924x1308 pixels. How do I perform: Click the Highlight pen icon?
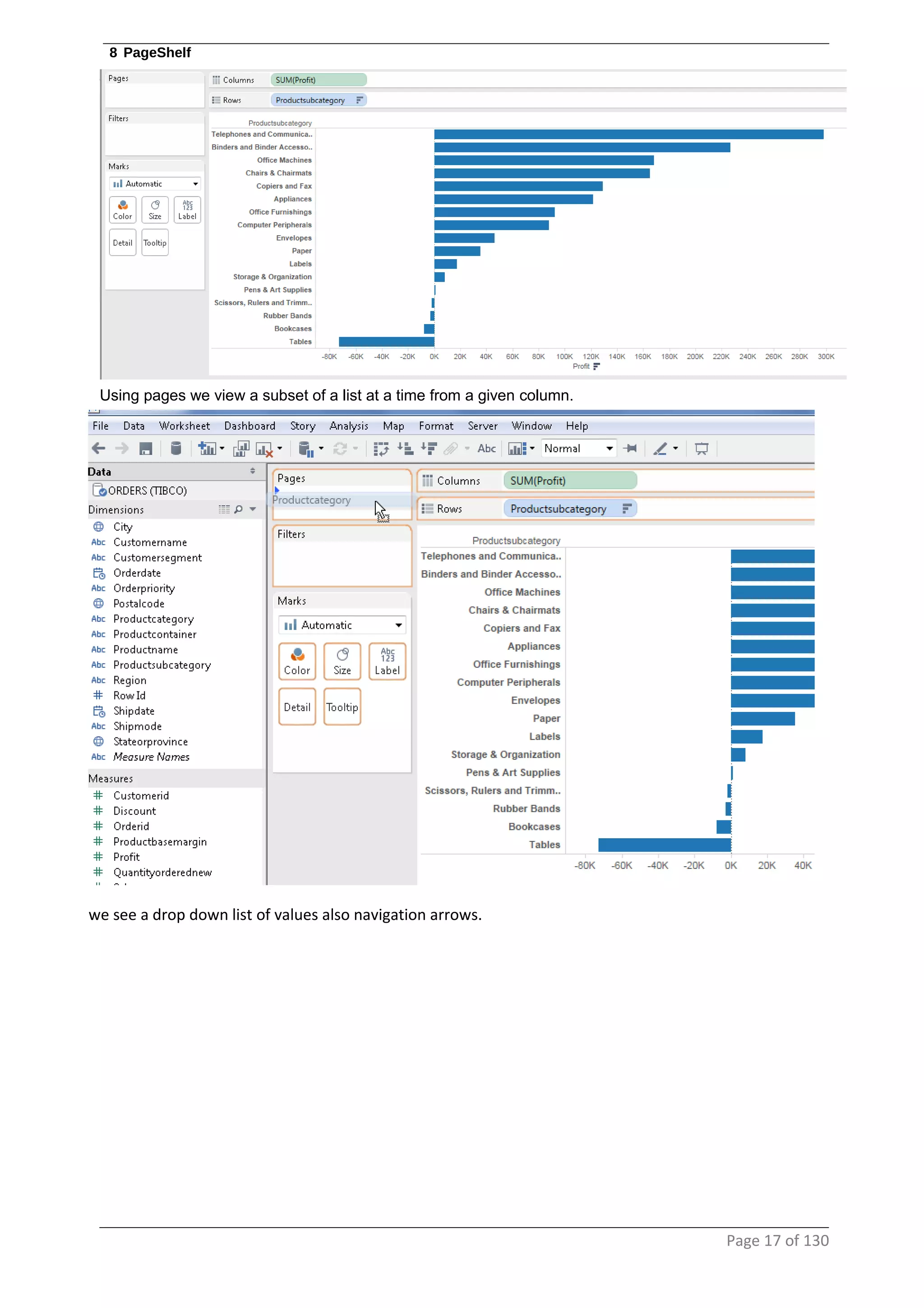point(660,449)
